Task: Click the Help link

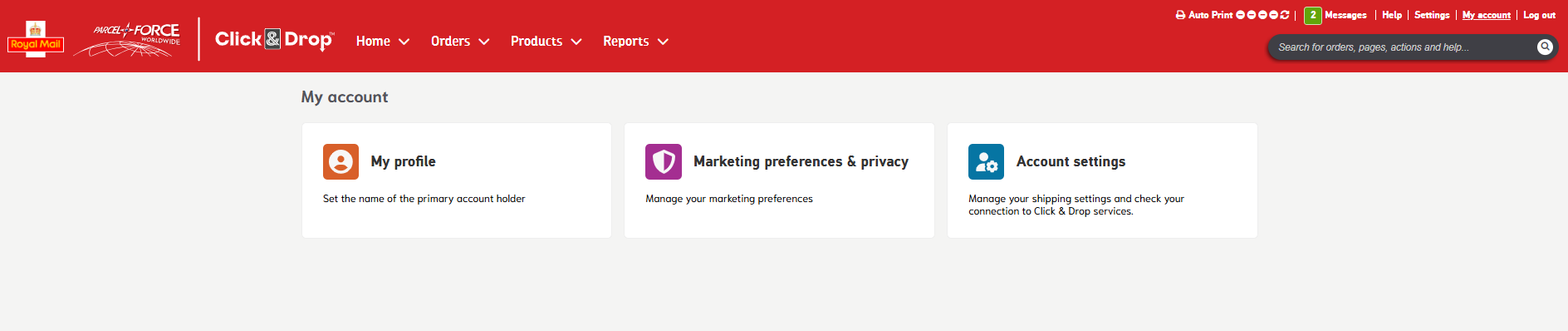Action: point(1392,15)
